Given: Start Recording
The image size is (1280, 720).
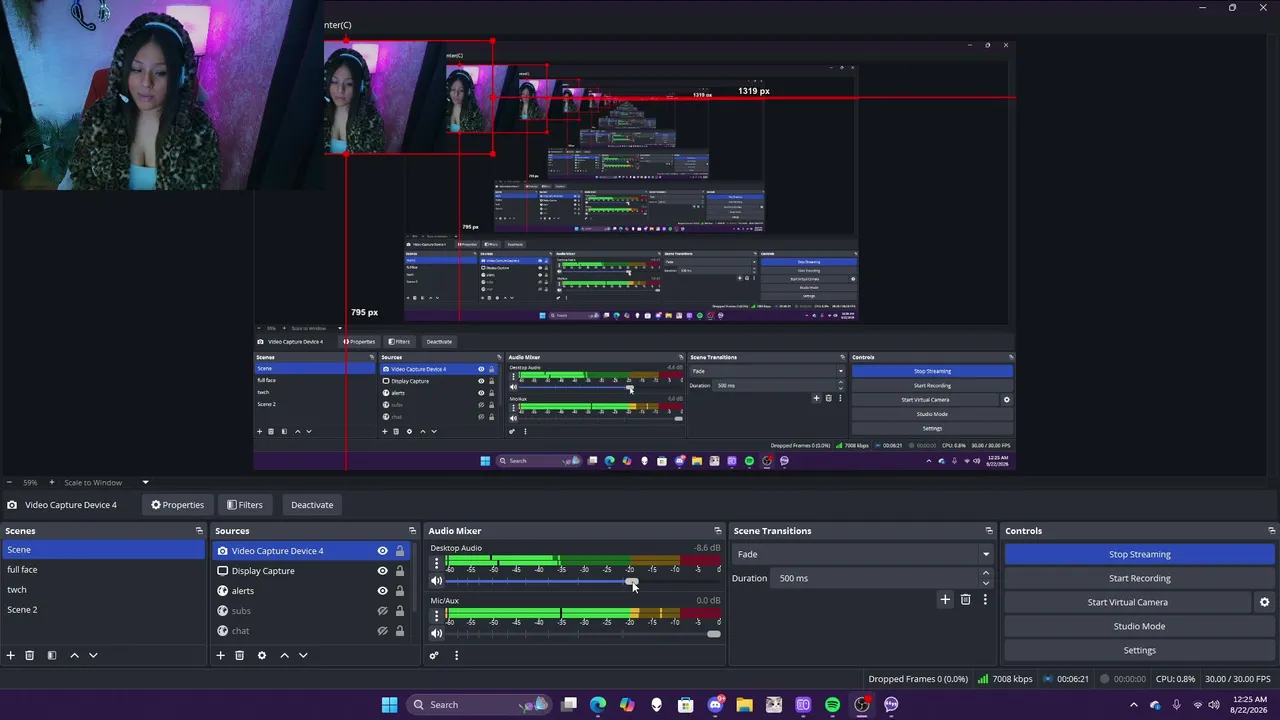Looking at the screenshot, I should tap(1139, 578).
